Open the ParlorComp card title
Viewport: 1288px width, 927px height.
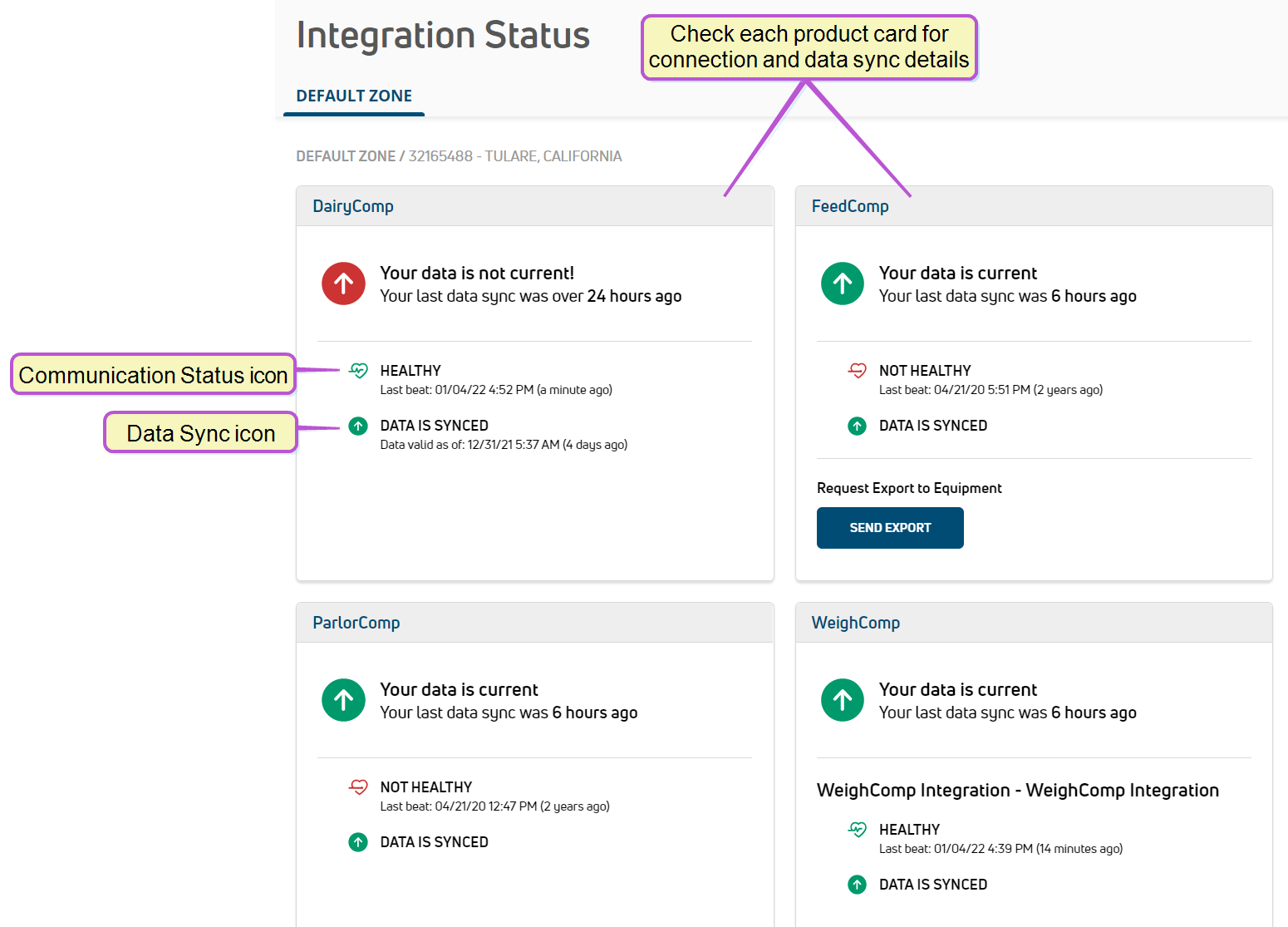pos(356,623)
